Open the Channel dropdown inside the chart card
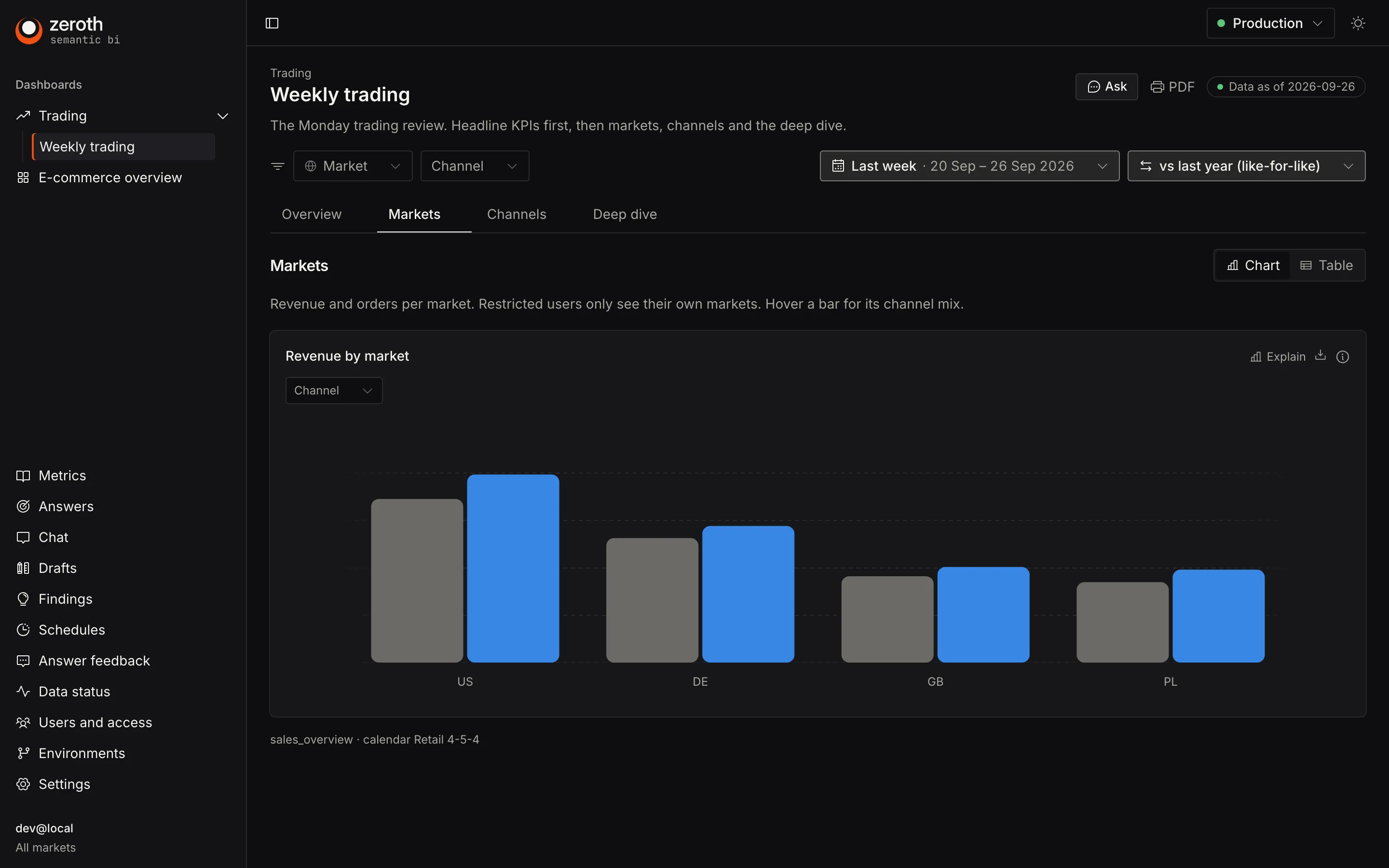1389x868 pixels. click(x=334, y=391)
